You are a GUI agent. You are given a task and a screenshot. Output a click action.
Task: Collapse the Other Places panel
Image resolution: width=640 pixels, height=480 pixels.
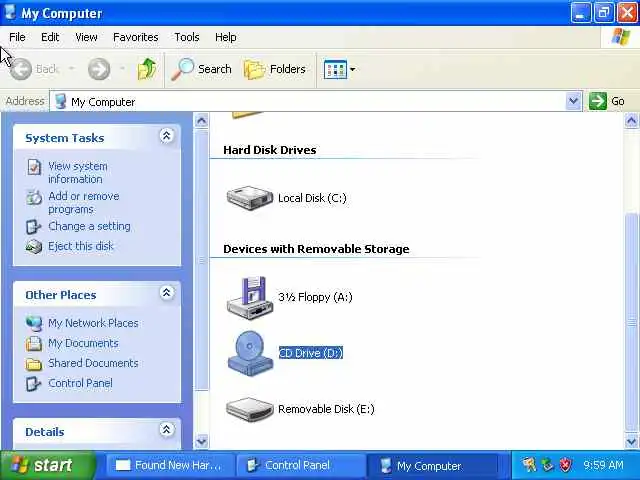tap(166, 293)
